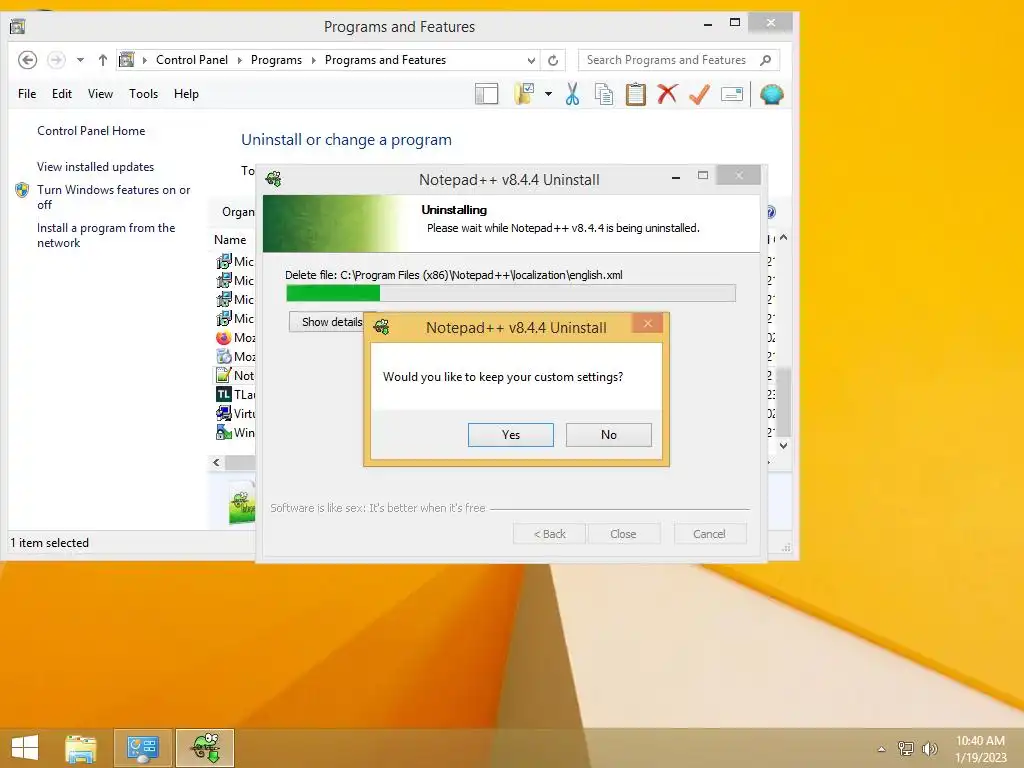Click the magnifier search icon
The height and width of the screenshot is (768, 1024).
[766, 60]
